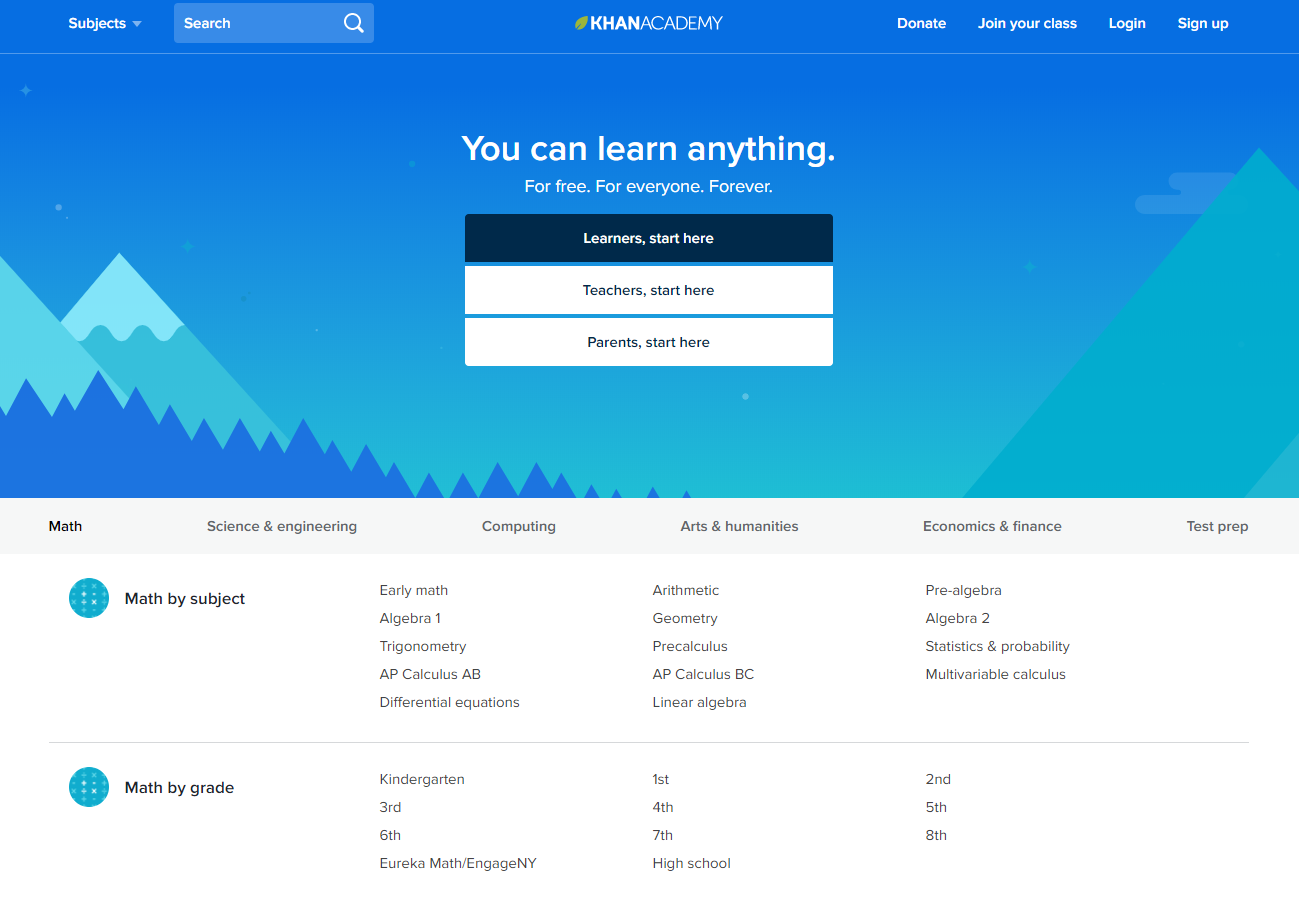The width and height of the screenshot is (1299, 903).
Task: Click Learners, start here button
Action: [649, 238]
